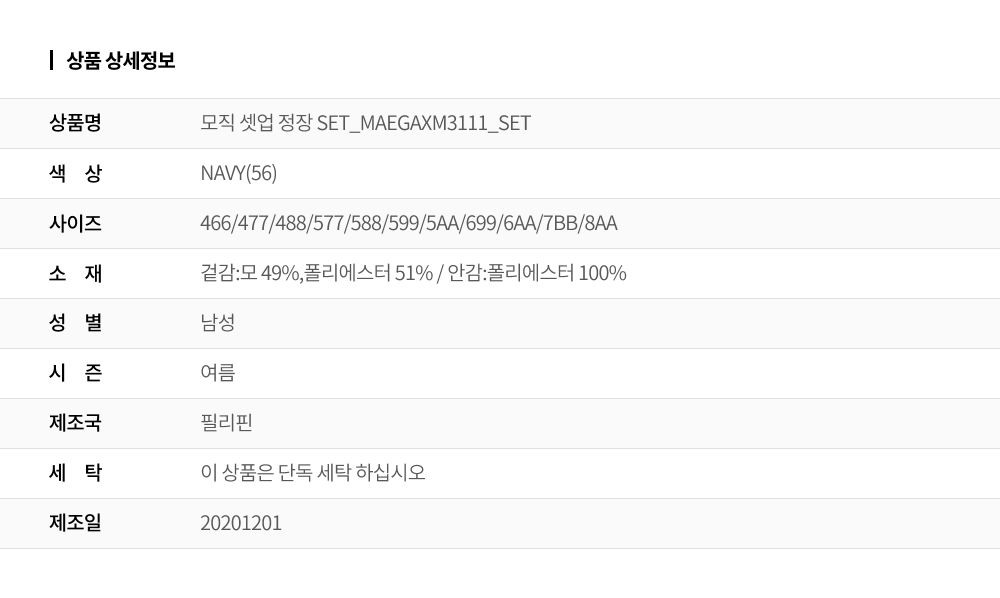Select the 제조국 row label

click(75, 423)
